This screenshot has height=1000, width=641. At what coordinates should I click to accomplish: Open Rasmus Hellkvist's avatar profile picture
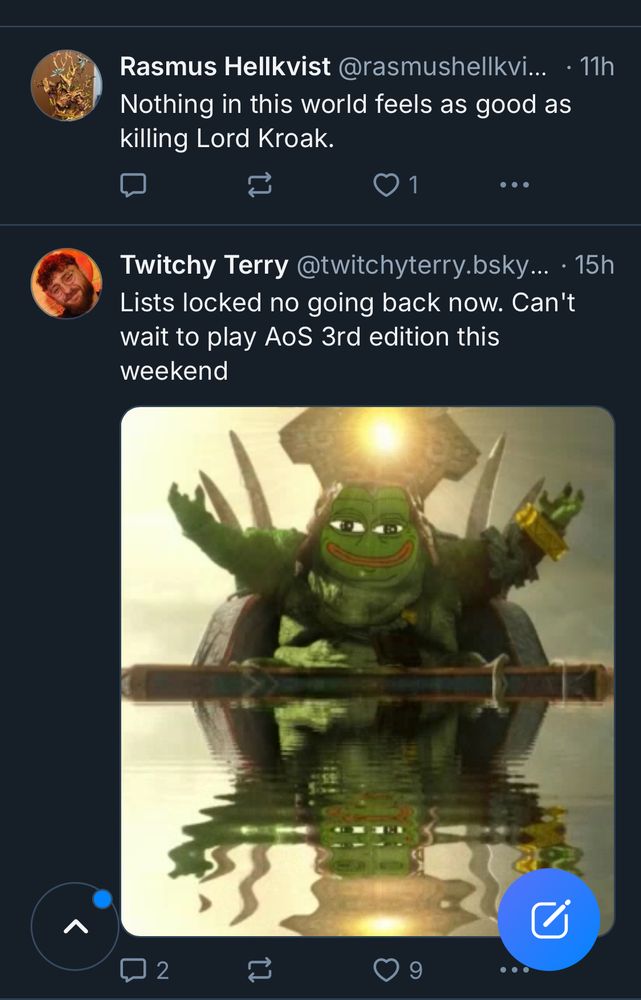66,85
